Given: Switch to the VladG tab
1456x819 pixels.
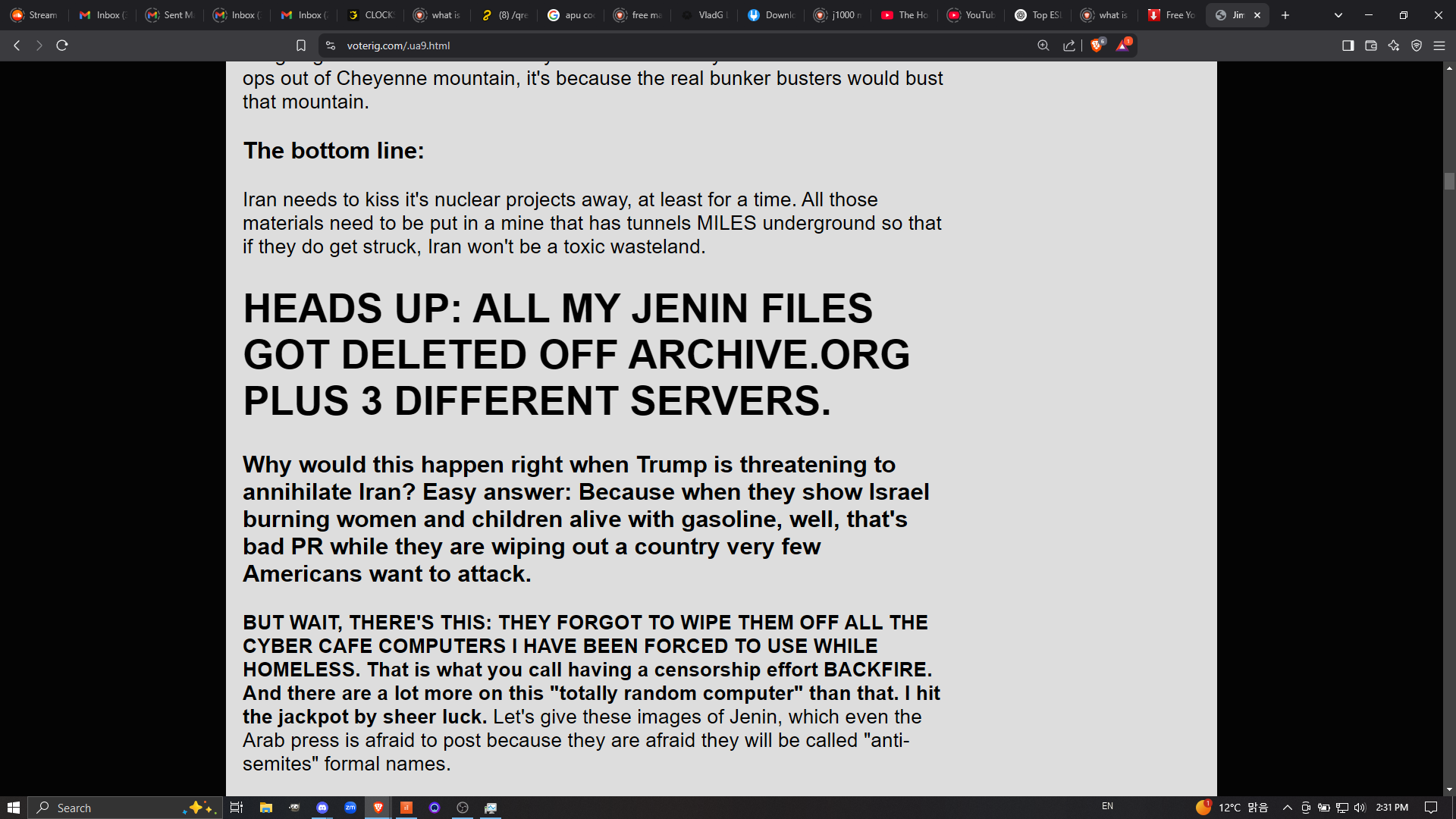Looking at the screenshot, I should coord(706,15).
